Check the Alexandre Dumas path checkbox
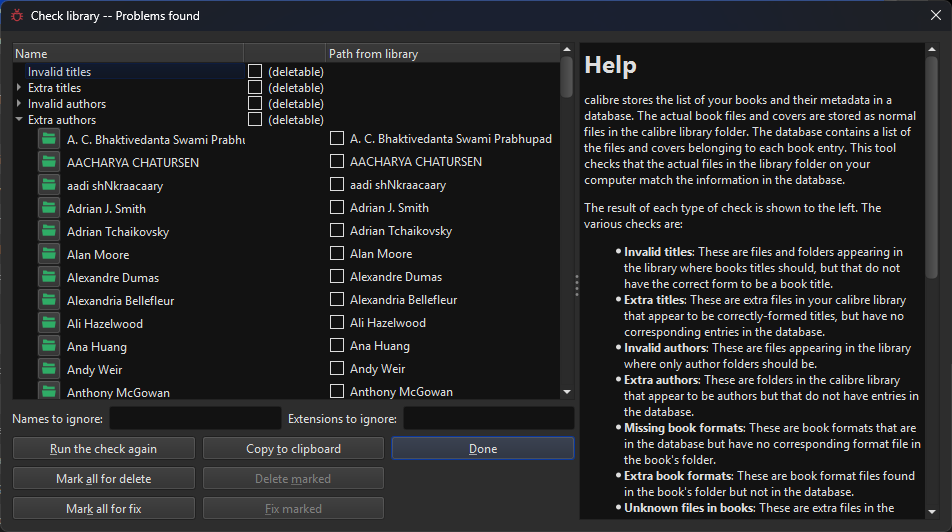The height and width of the screenshot is (532, 952). [x=337, y=276]
